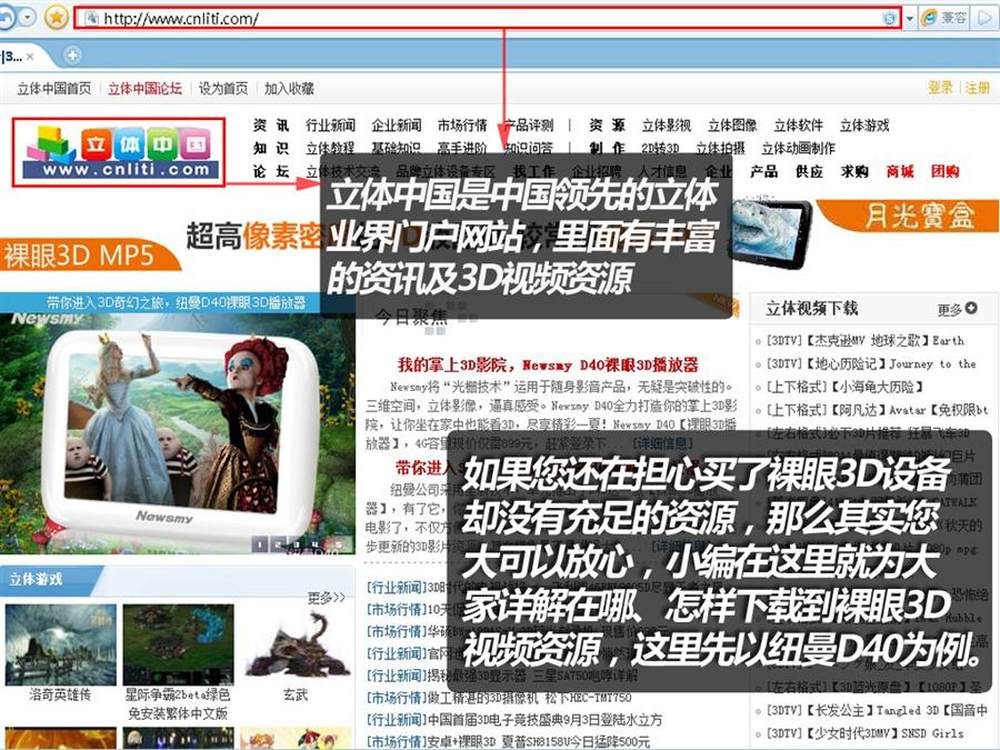The height and width of the screenshot is (750, 1000).
Task: Open the 企业新闻 menu item
Action: tap(396, 125)
